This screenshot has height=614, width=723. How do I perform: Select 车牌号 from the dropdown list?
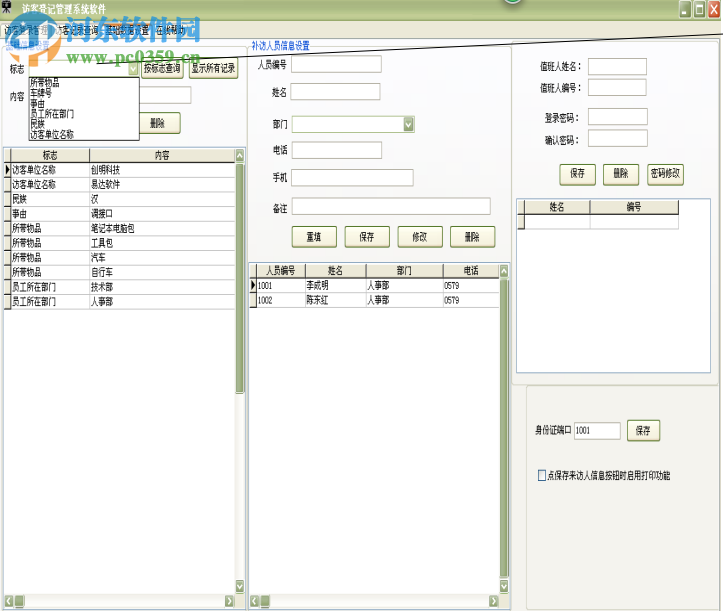[45, 93]
